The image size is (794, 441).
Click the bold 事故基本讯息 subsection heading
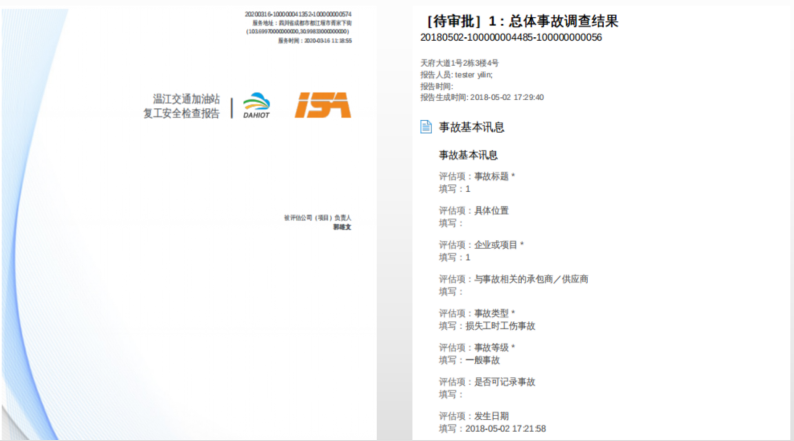(468, 155)
